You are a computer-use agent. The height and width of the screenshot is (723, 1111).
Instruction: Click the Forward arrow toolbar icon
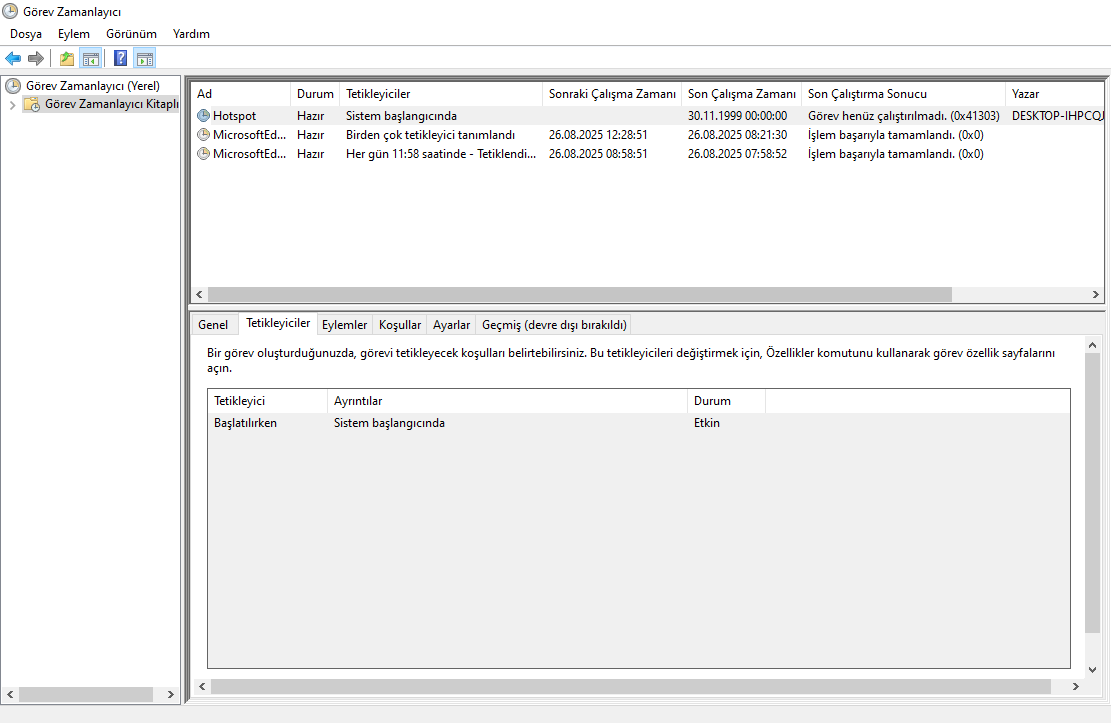click(x=35, y=59)
